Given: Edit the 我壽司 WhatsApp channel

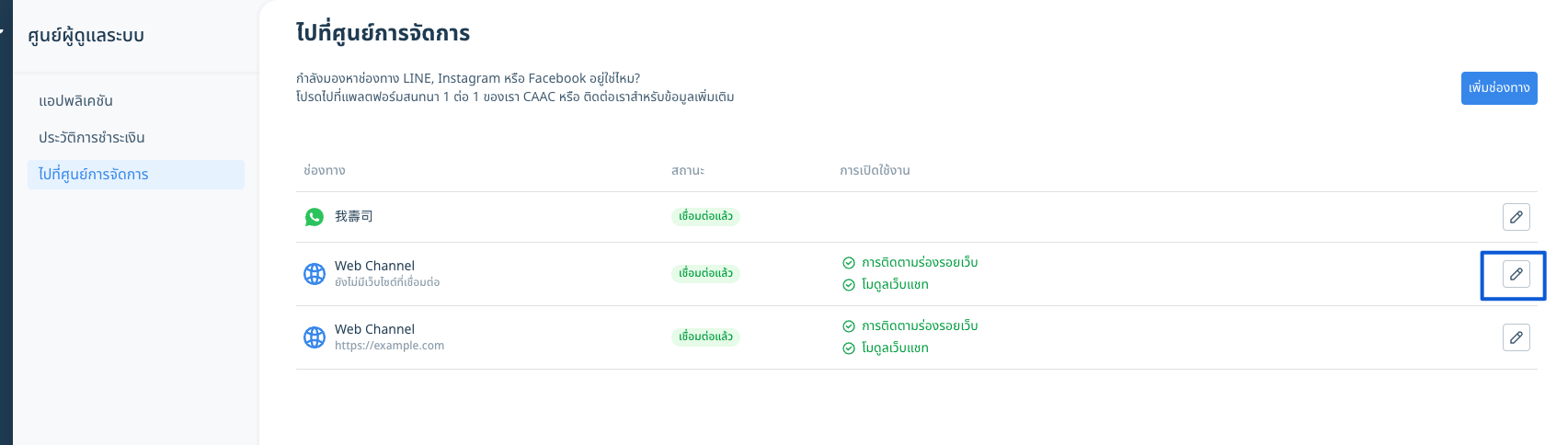Looking at the screenshot, I should click(x=1516, y=217).
